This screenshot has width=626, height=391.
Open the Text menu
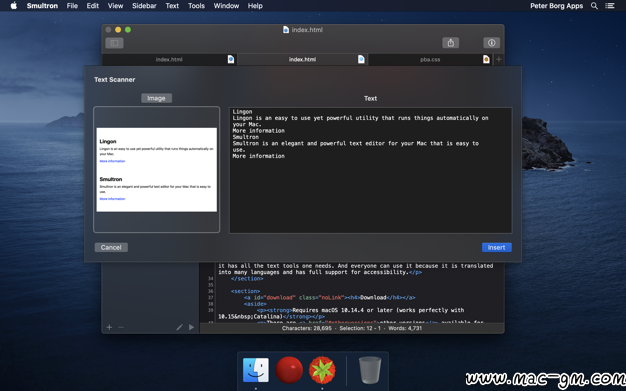[172, 6]
